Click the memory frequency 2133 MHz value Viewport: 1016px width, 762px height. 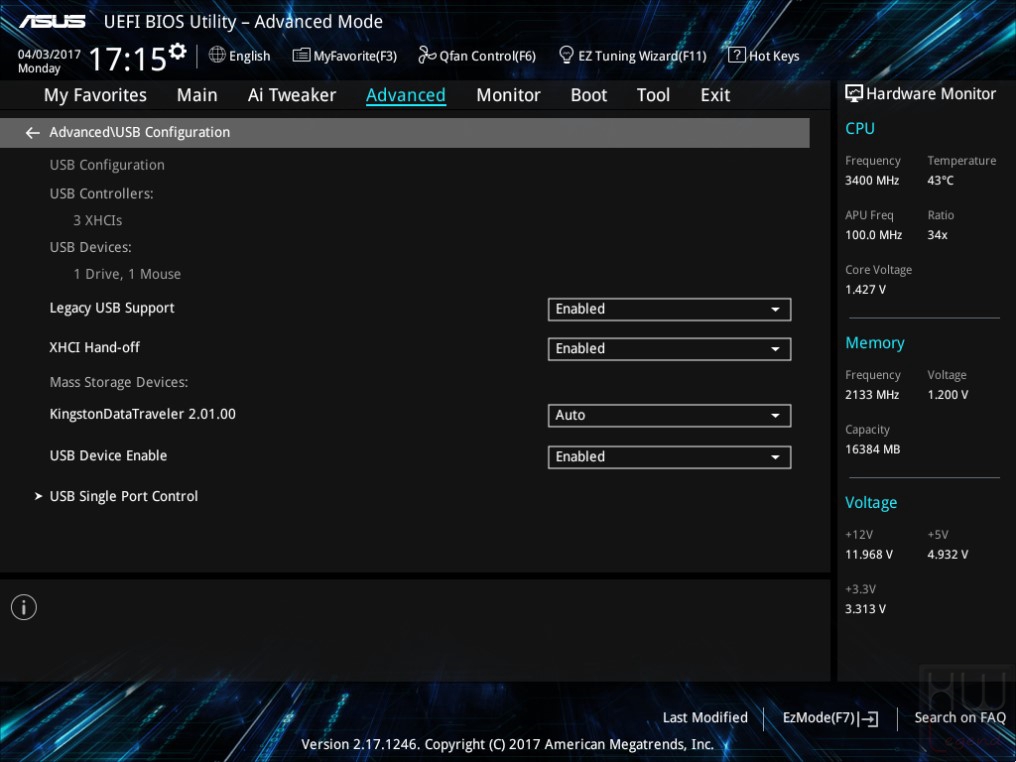(872, 395)
